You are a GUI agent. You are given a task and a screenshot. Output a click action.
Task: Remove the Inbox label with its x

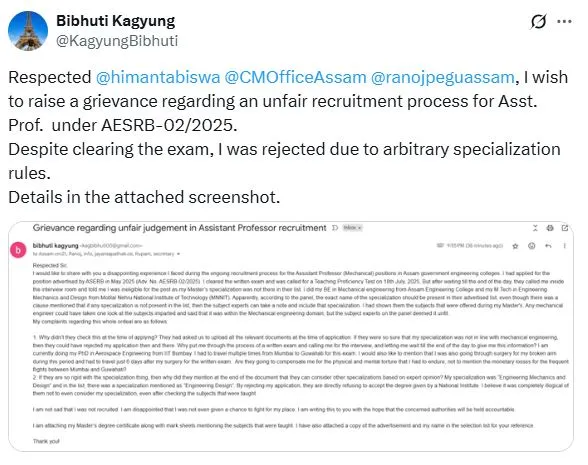(359, 228)
